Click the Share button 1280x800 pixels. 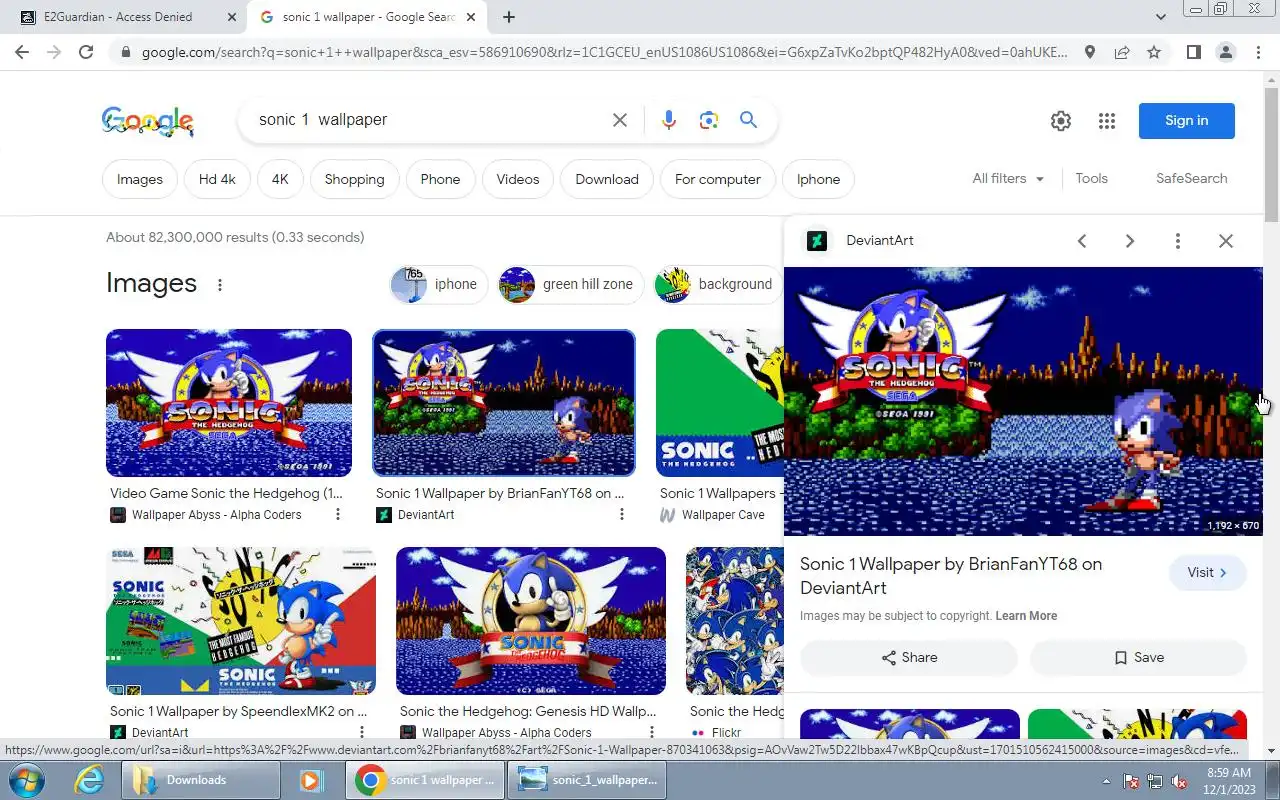pyautogui.click(x=909, y=658)
